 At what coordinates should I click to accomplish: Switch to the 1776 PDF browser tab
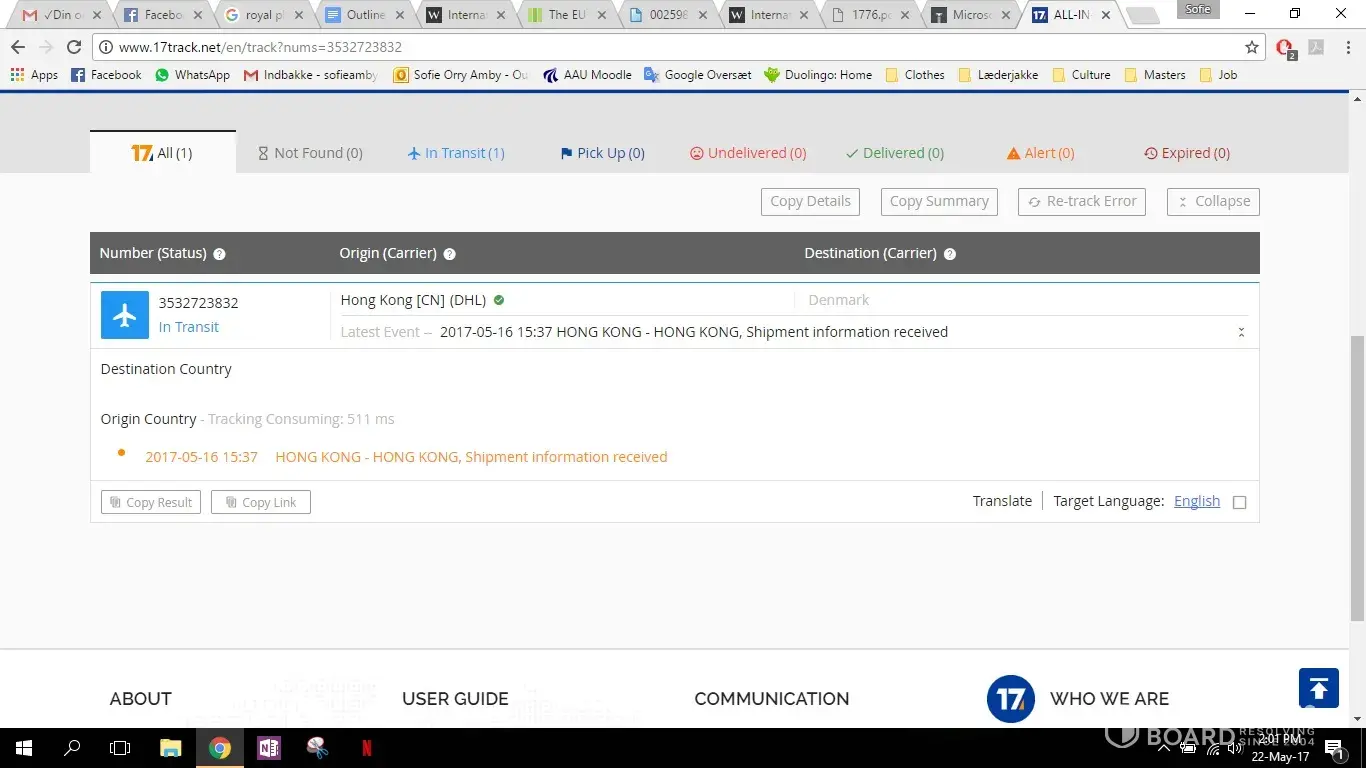[869, 15]
